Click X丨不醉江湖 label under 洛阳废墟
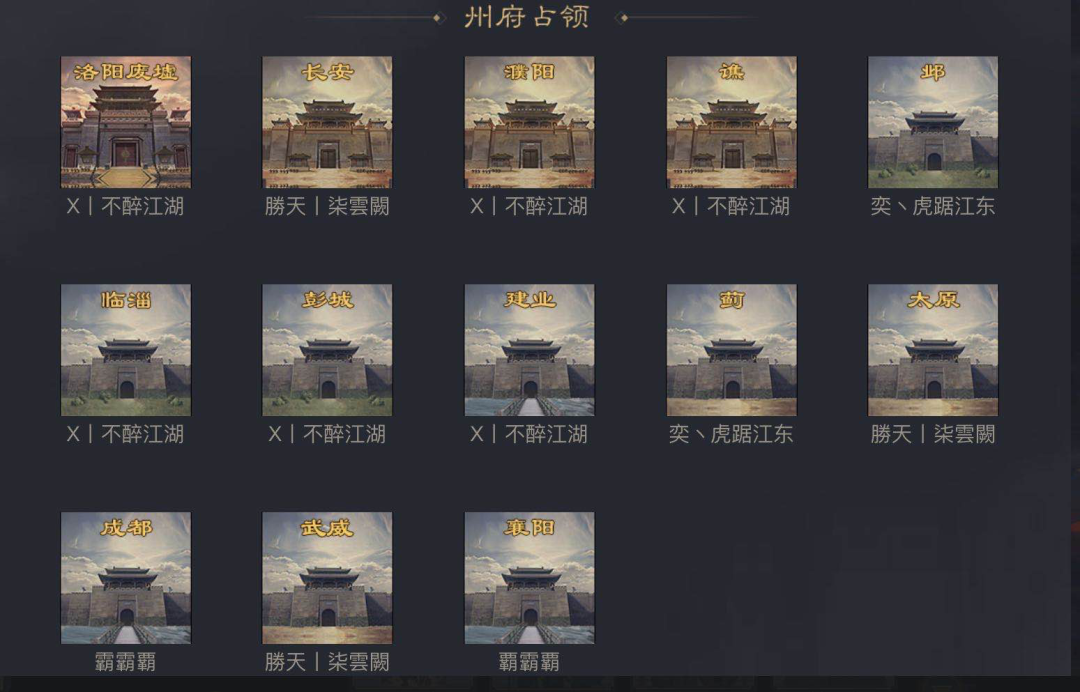 pyautogui.click(x=125, y=206)
